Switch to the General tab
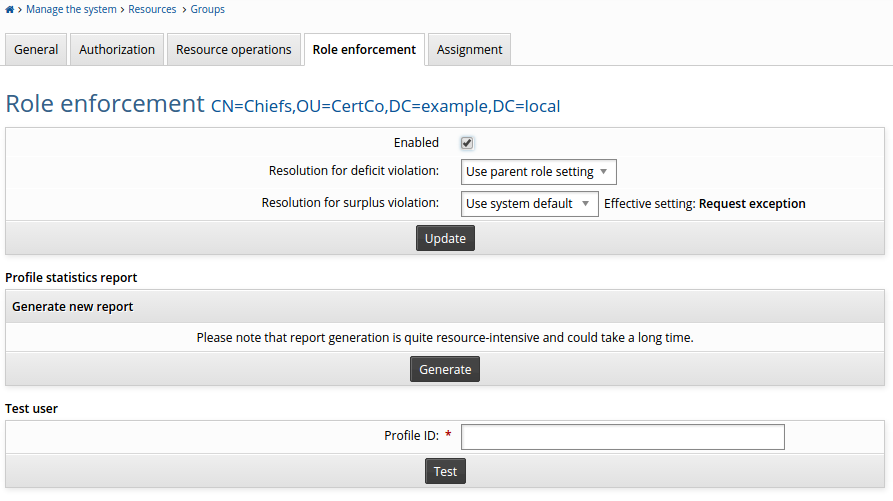The width and height of the screenshot is (893, 501). coord(36,50)
